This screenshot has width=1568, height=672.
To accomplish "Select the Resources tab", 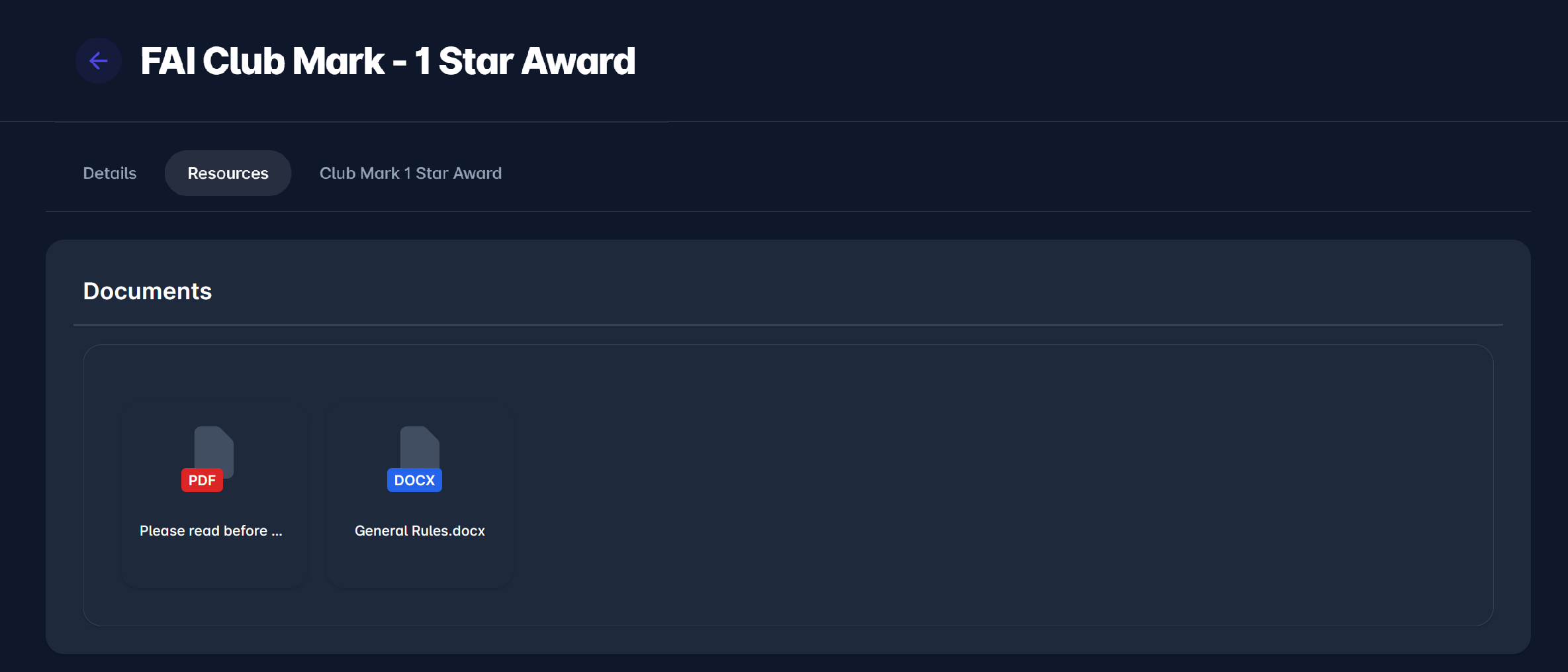I will pos(228,173).
